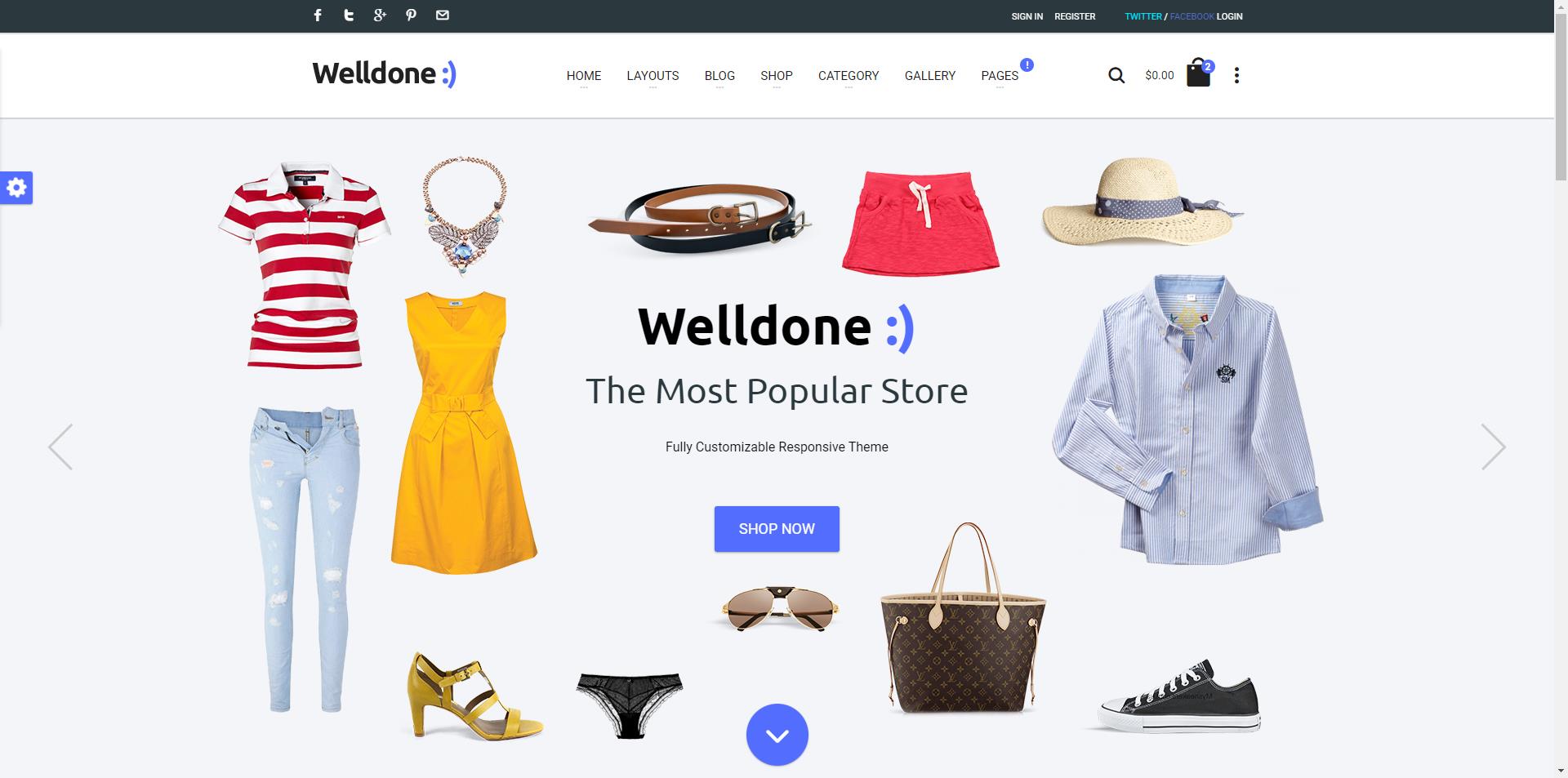This screenshot has width=1568, height=778.
Task: Click the Shop Now button
Action: (777, 529)
